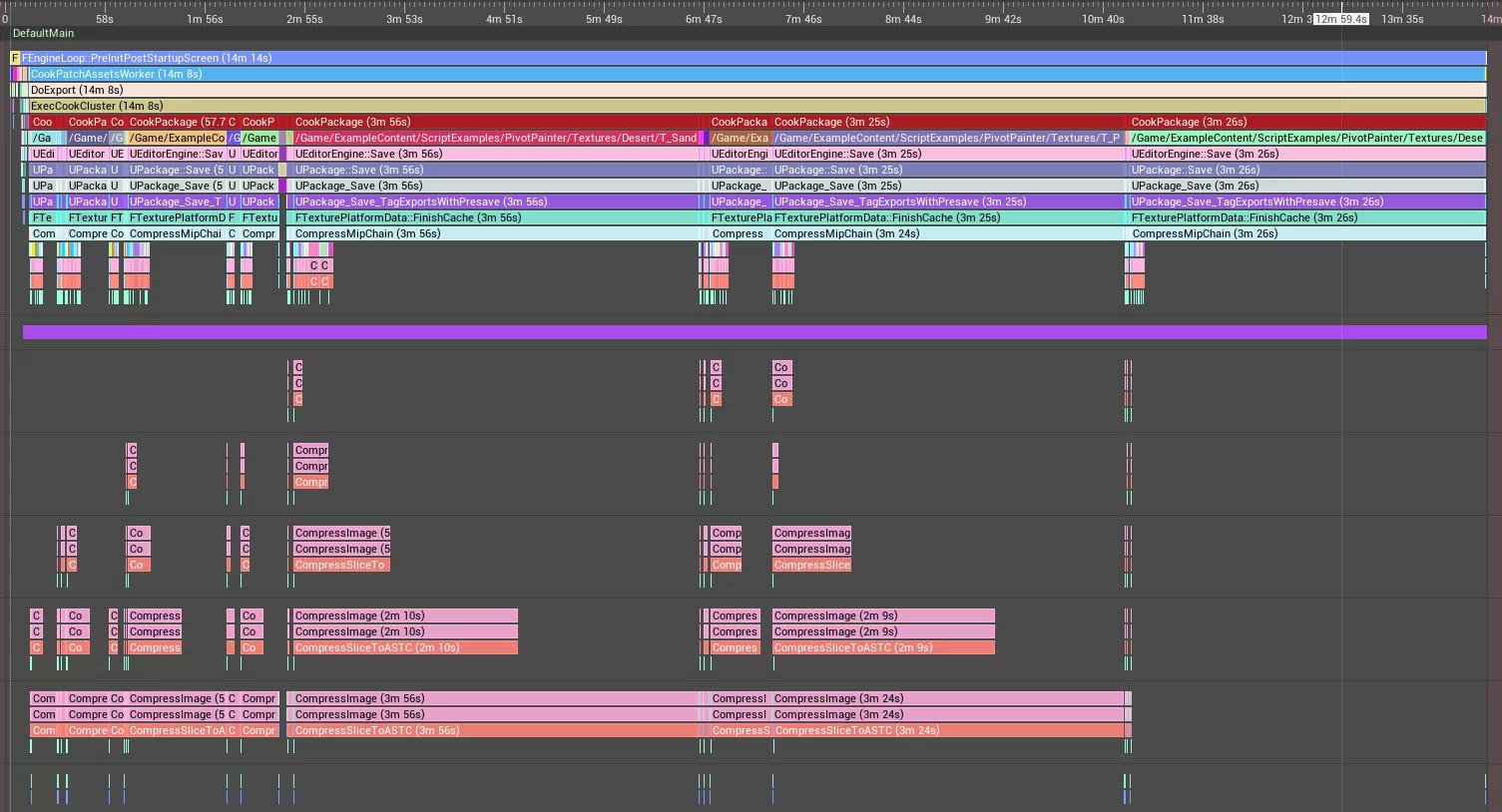Click the DefaultMain track label
The height and width of the screenshot is (812, 1502).
point(43,33)
